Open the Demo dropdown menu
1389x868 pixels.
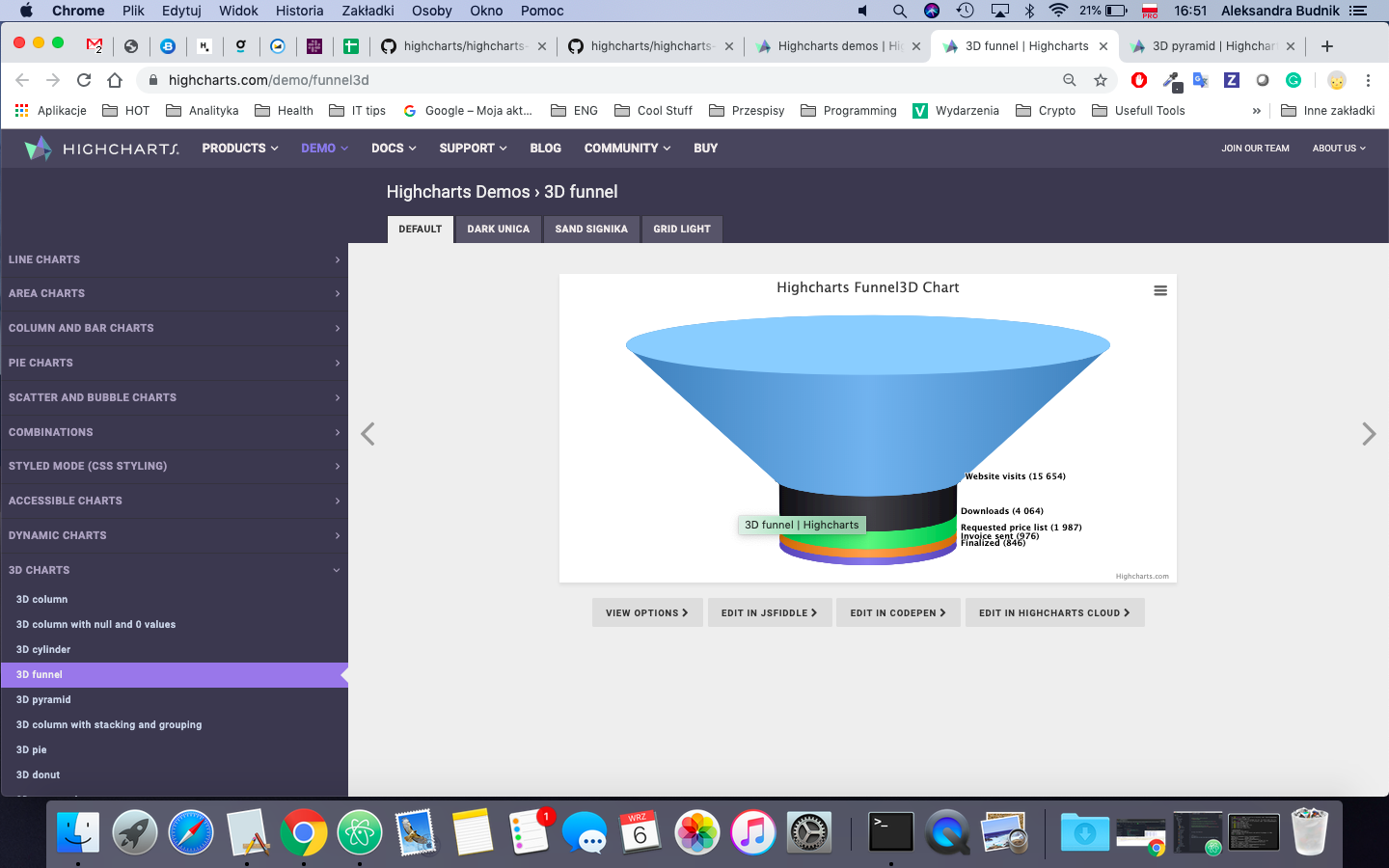pyautogui.click(x=325, y=149)
